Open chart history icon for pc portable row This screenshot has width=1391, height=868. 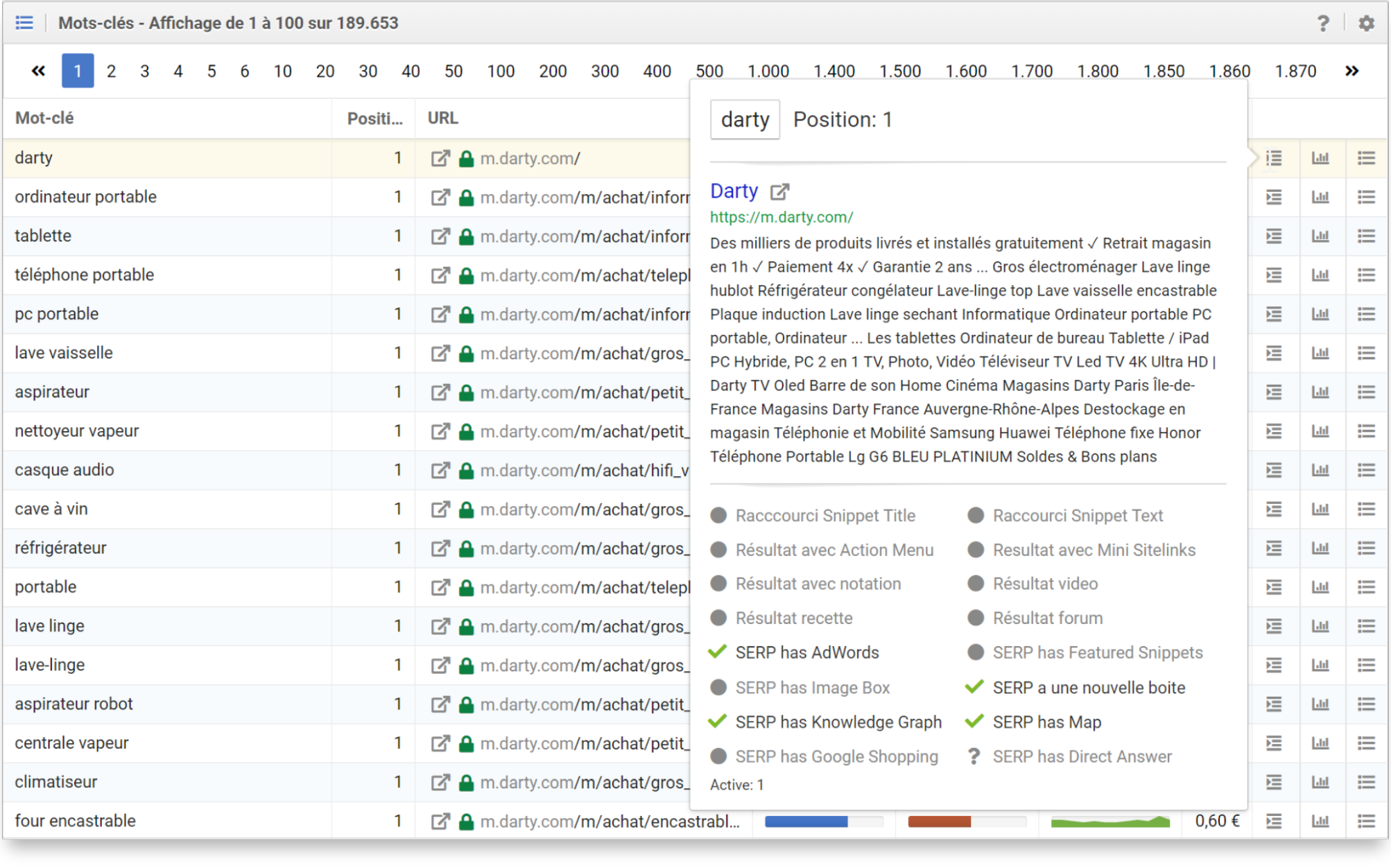tap(1320, 314)
